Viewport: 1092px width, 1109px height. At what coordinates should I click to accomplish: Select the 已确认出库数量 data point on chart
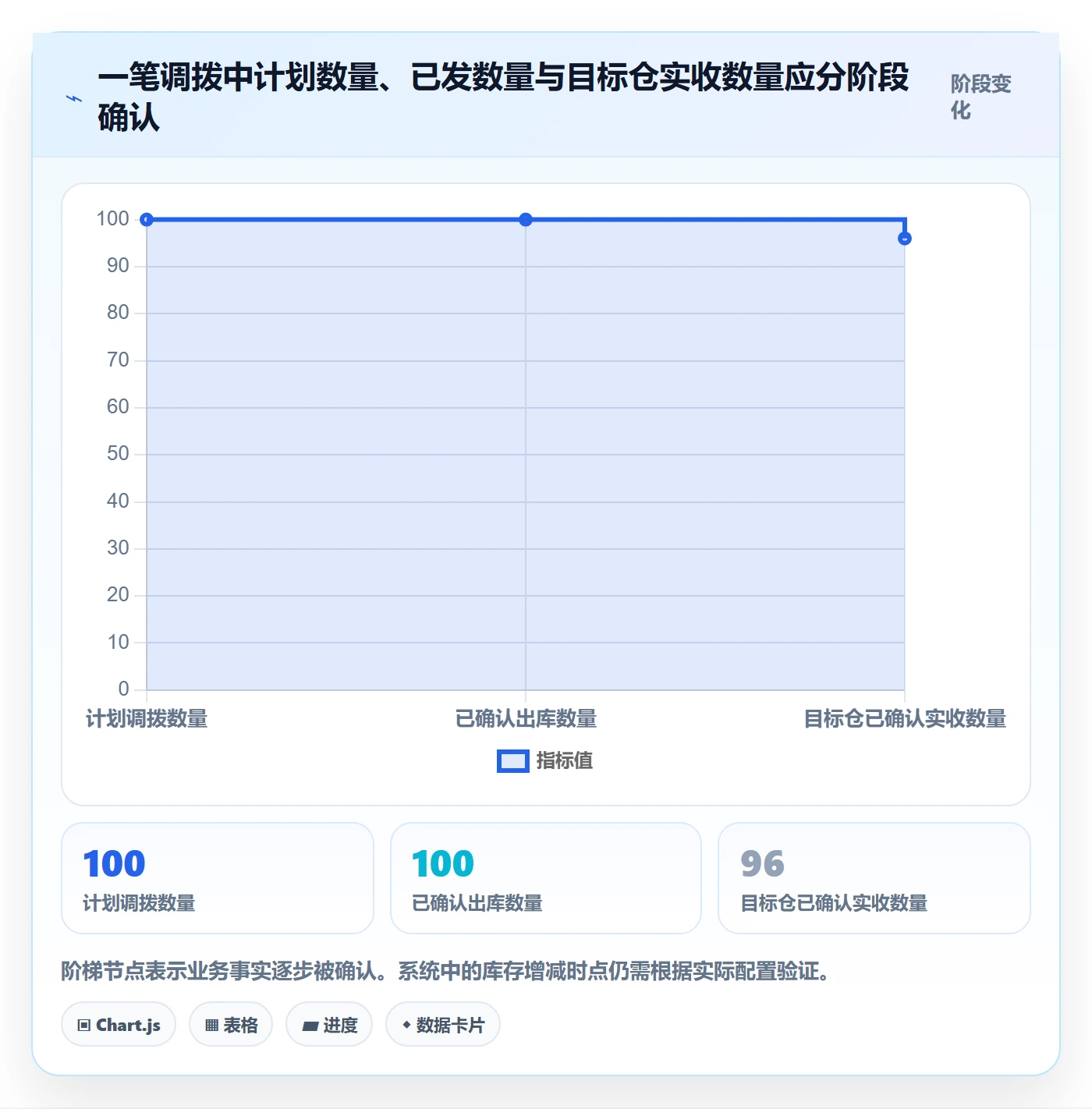click(x=526, y=220)
